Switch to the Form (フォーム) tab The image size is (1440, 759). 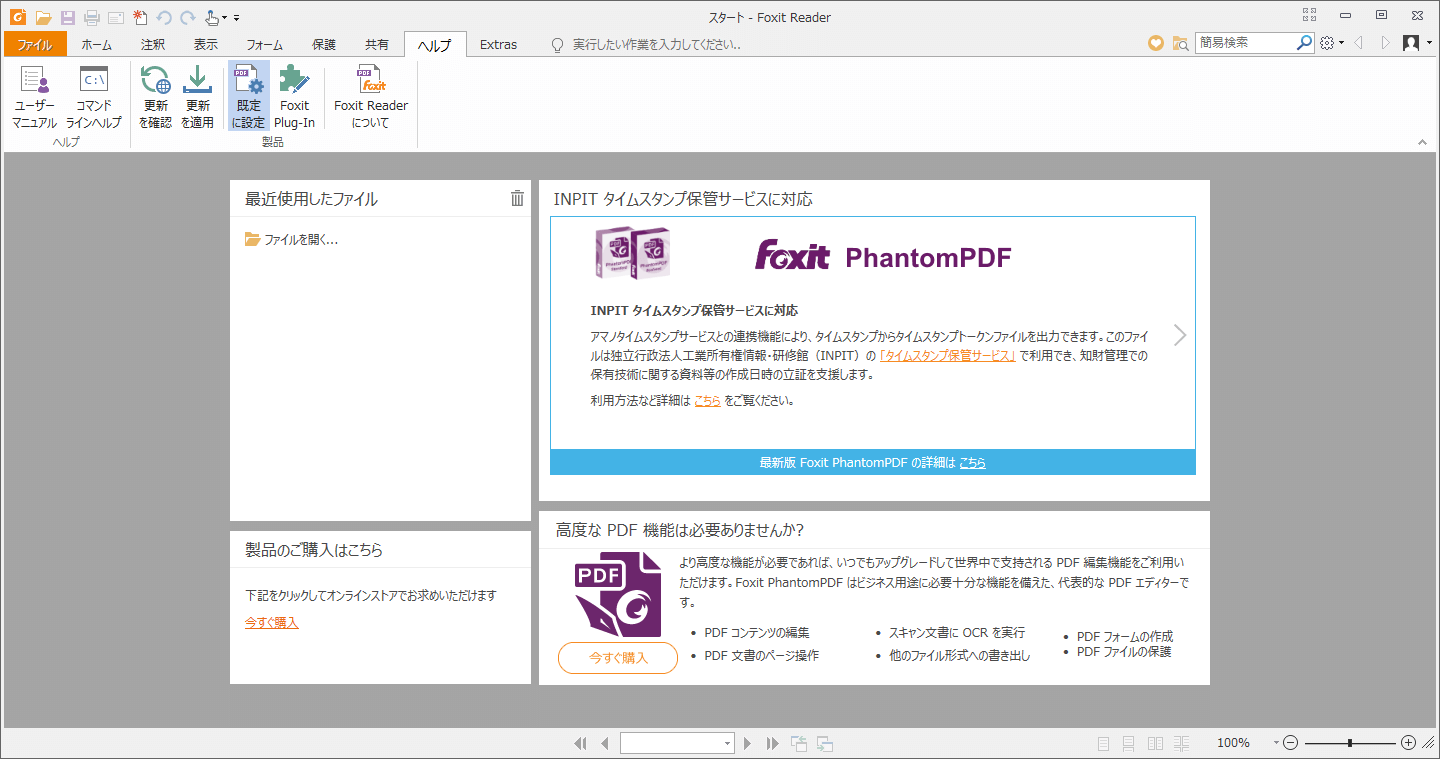(x=265, y=44)
